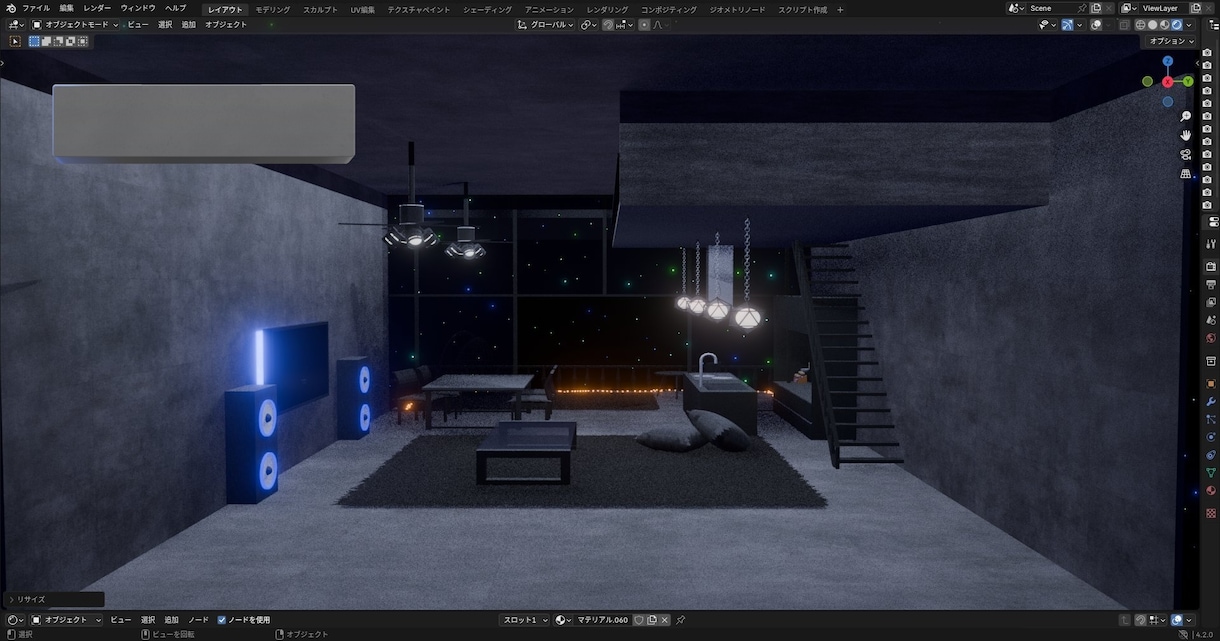Add a workspace with the plus button
The image size is (1220, 641).
click(x=840, y=9)
